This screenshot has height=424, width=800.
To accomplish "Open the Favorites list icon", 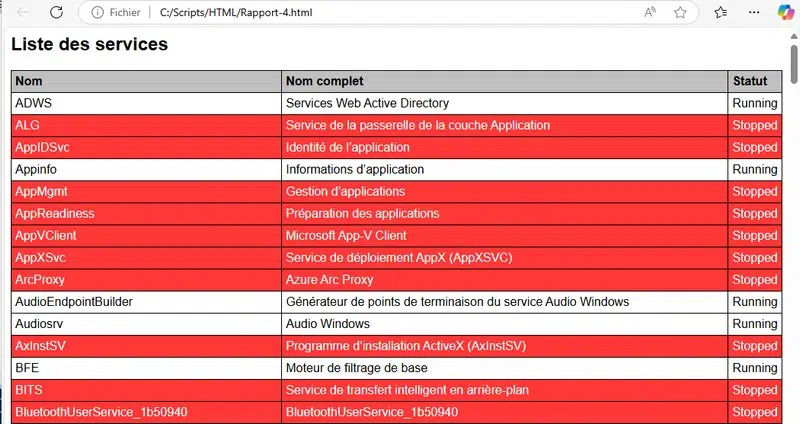I will (x=721, y=13).
